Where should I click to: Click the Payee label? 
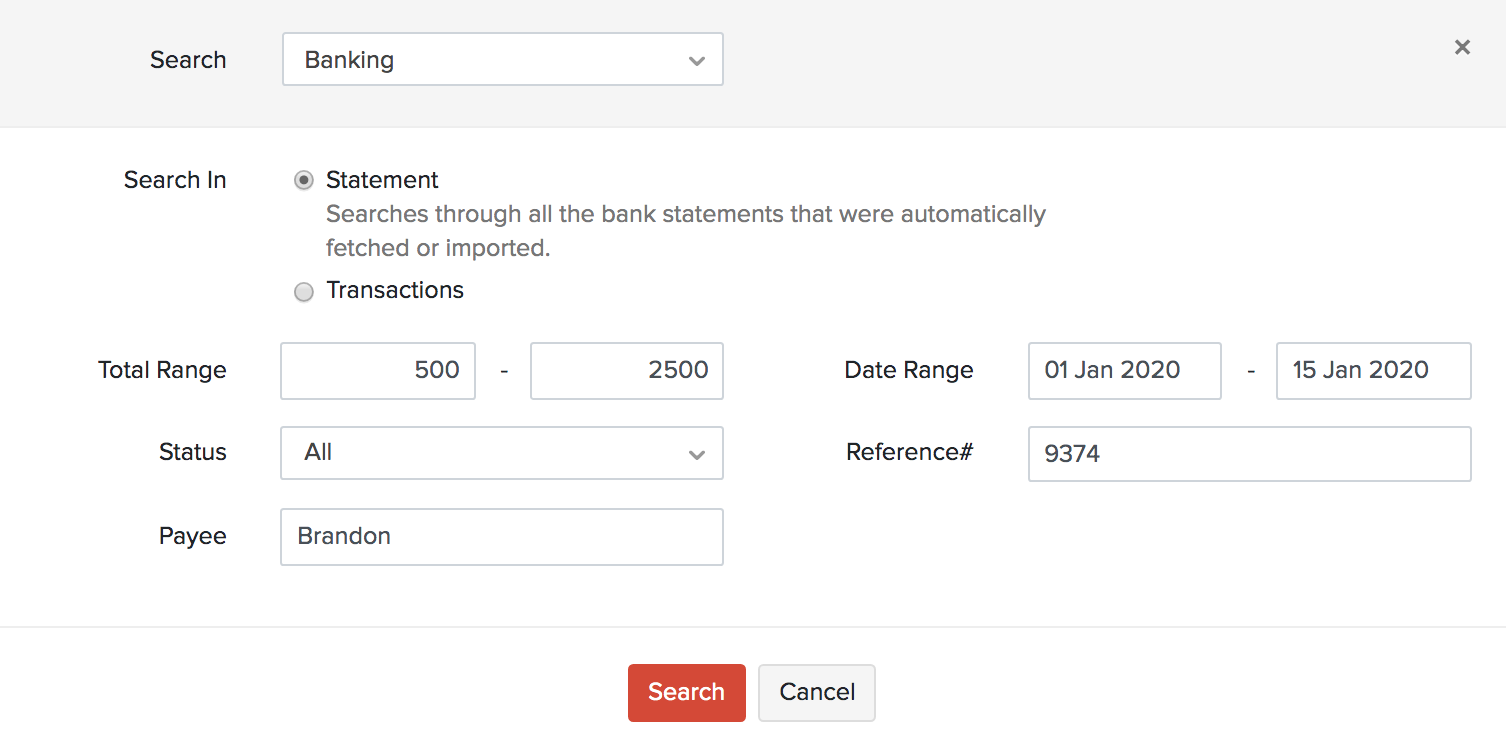pos(192,536)
